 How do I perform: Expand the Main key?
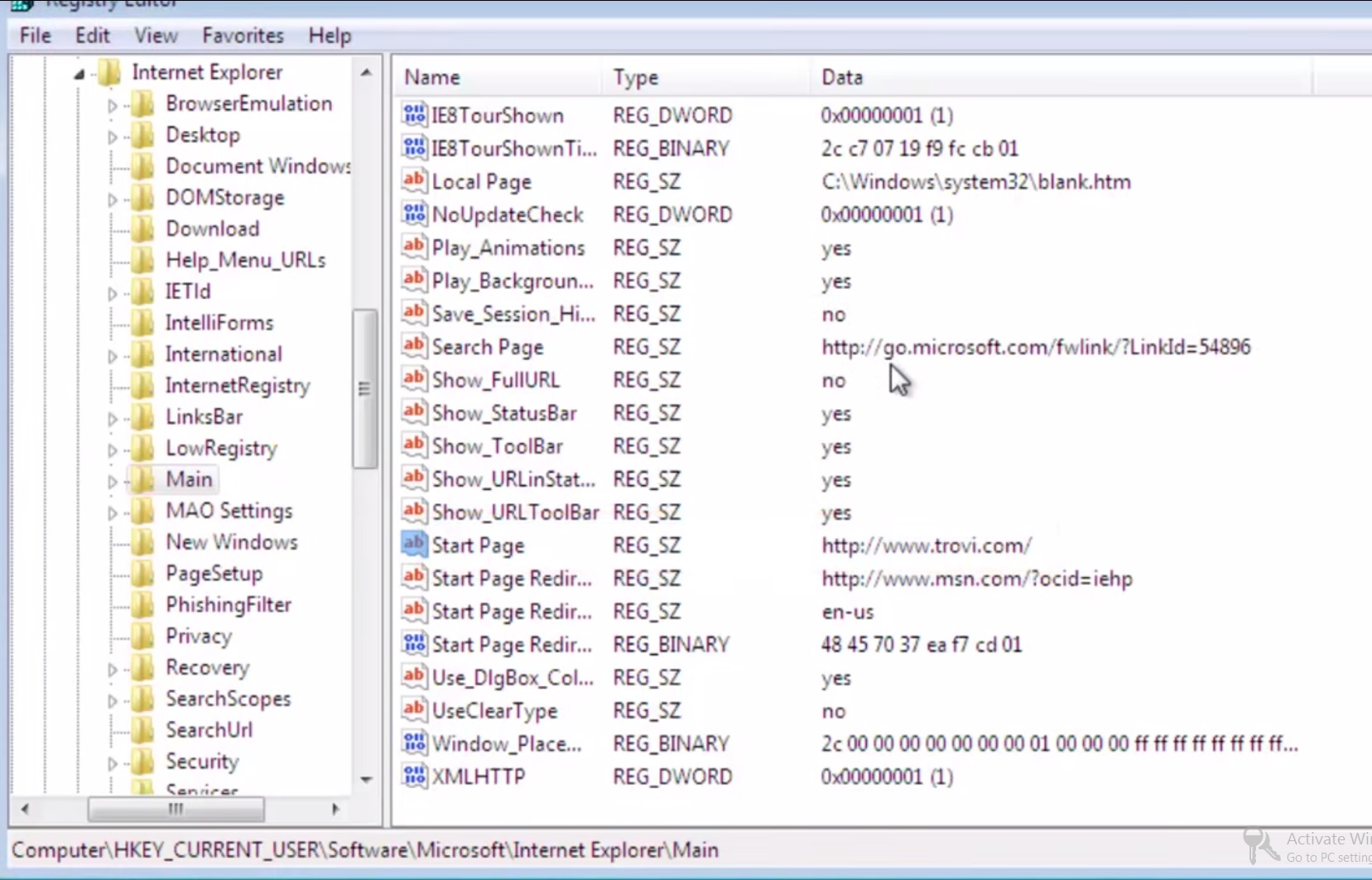[x=113, y=481]
